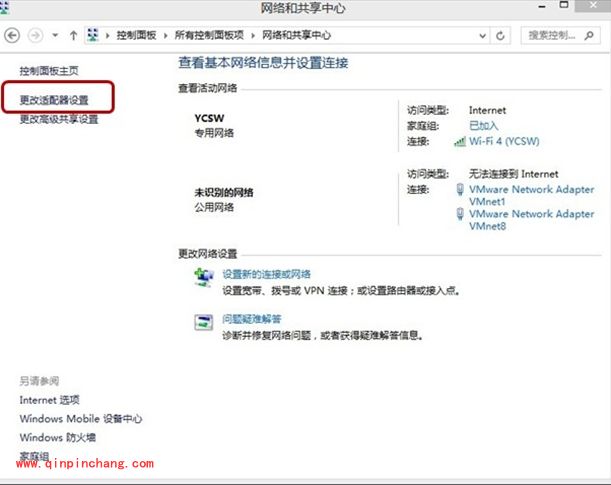
Task: Open 设置新的连接或网络 link
Action: [x=267, y=274]
